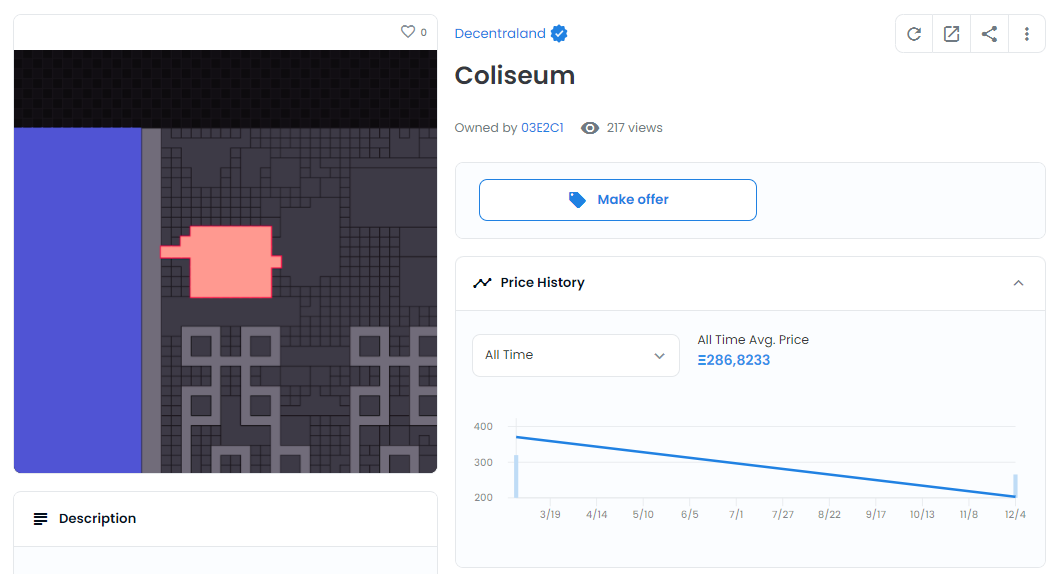The image size is (1054, 574).
Task: Toggle the Description panel header
Action: pos(225,519)
